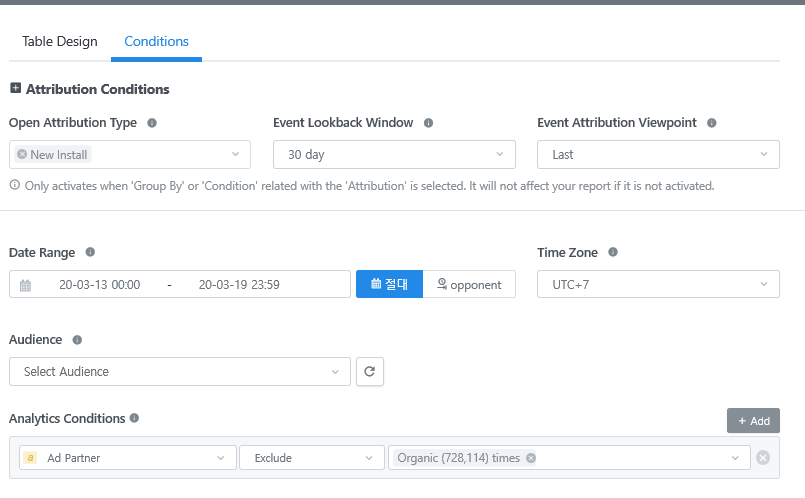The image size is (805, 498).
Task: Click info icon beside Open Attribution Type
Action: [x=152, y=123]
